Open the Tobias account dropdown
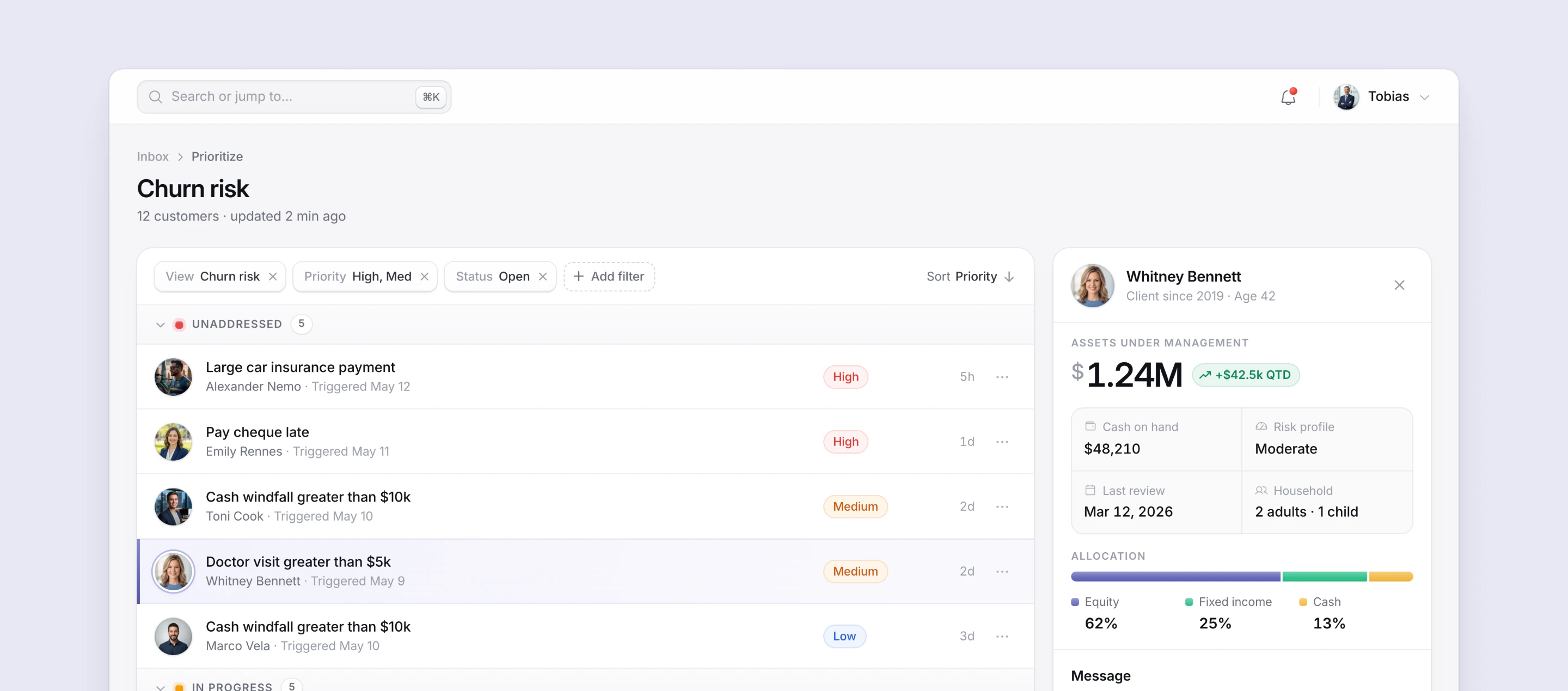Screen dimensions: 1568x691 tap(1381, 97)
